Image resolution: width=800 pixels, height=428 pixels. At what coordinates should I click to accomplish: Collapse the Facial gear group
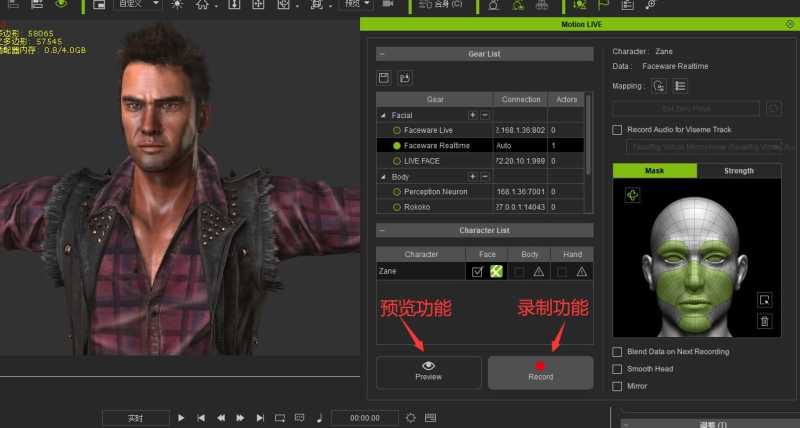pyautogui.click(x=381, y=115)
